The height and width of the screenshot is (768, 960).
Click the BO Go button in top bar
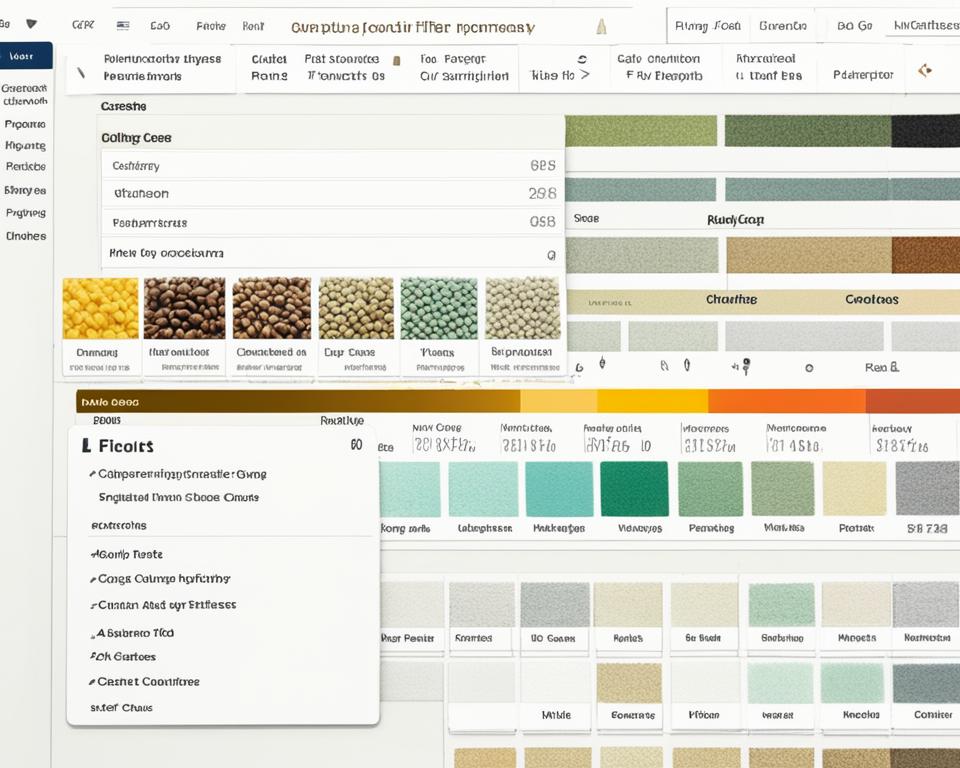(x=853, y=26)
